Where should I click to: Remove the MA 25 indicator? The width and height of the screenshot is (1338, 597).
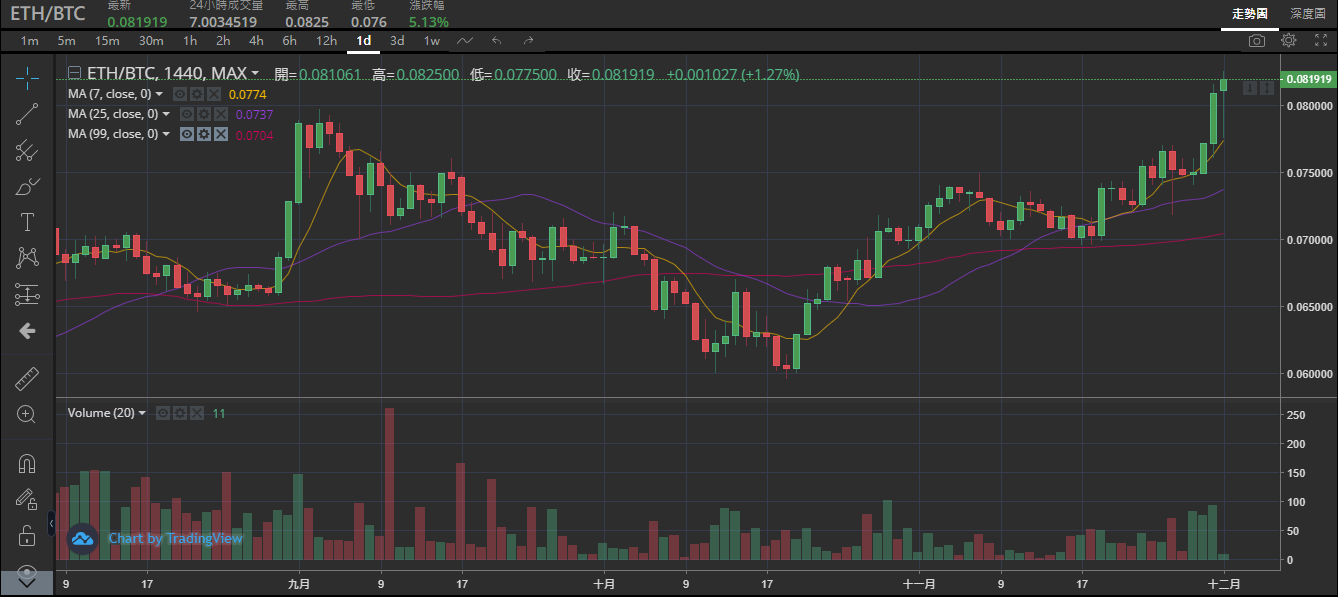point(220,114)
